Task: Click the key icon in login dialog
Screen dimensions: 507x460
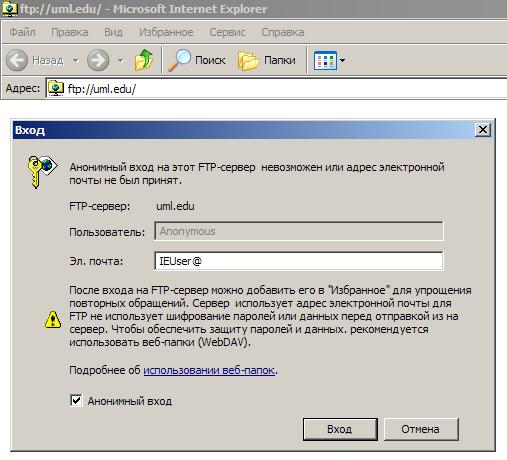Action: tap(42, 171)
